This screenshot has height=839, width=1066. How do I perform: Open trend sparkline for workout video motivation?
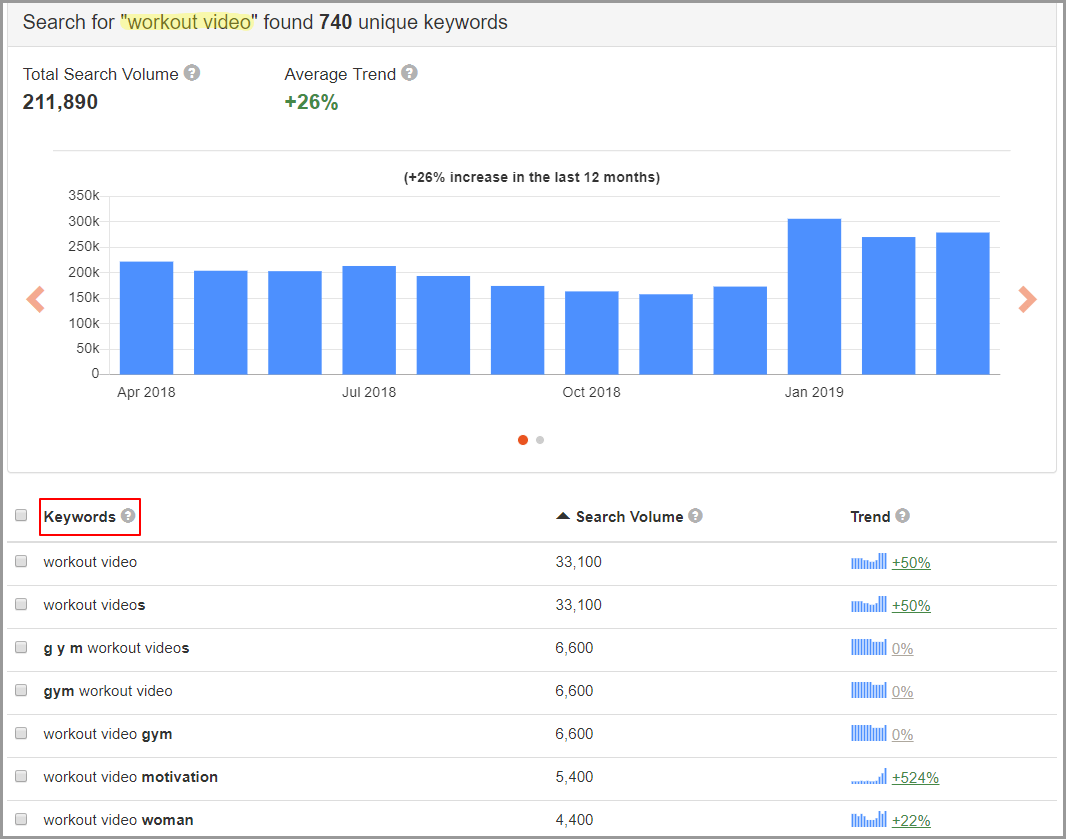(x=869, y=776)
